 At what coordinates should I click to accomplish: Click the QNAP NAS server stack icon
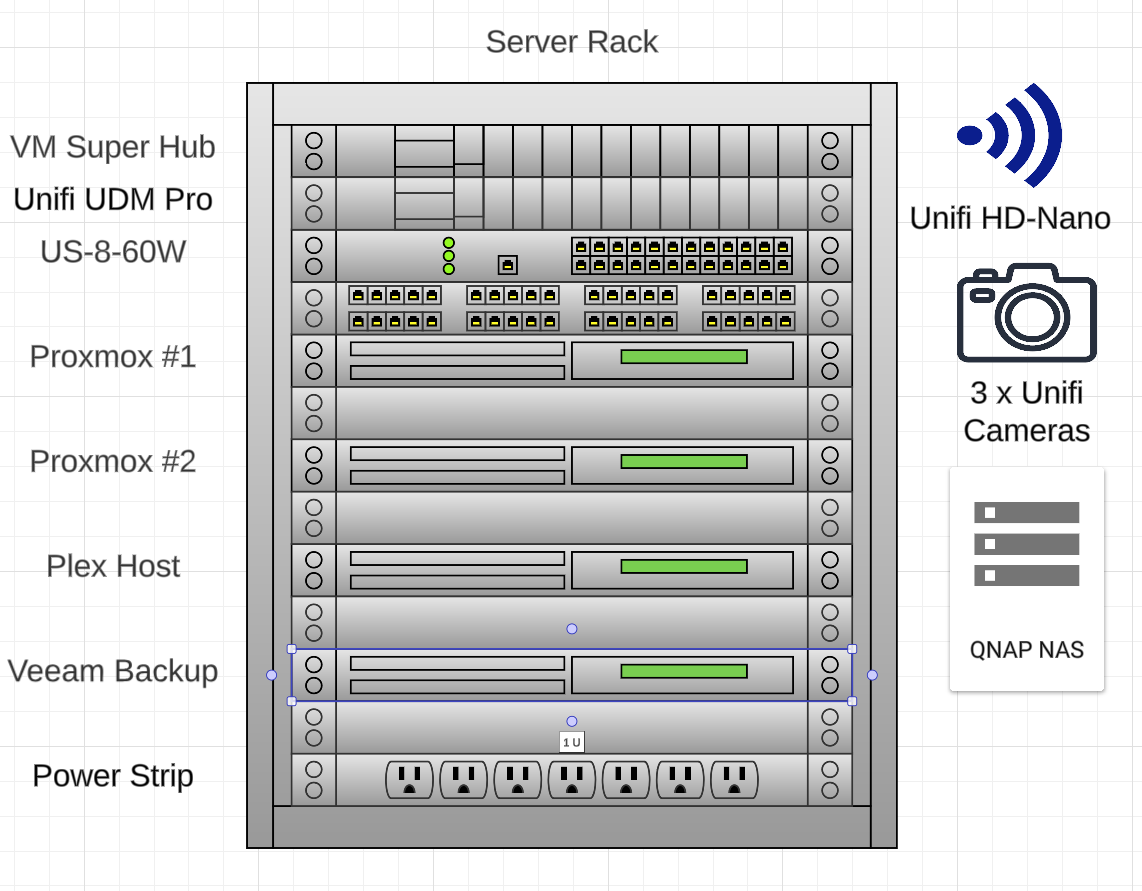[1026, 544]
